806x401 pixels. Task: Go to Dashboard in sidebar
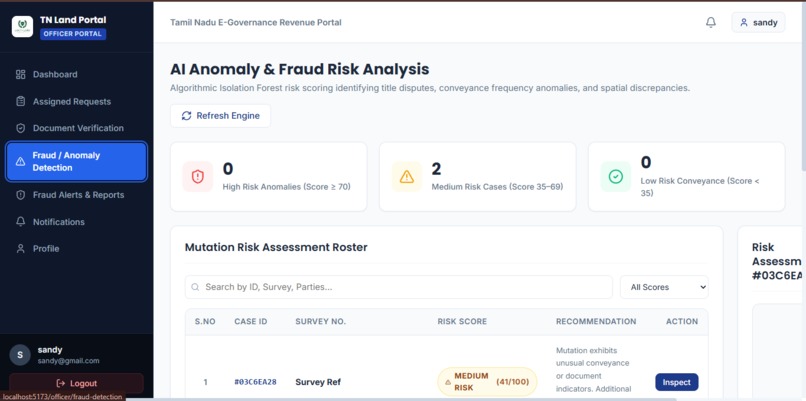77,75
